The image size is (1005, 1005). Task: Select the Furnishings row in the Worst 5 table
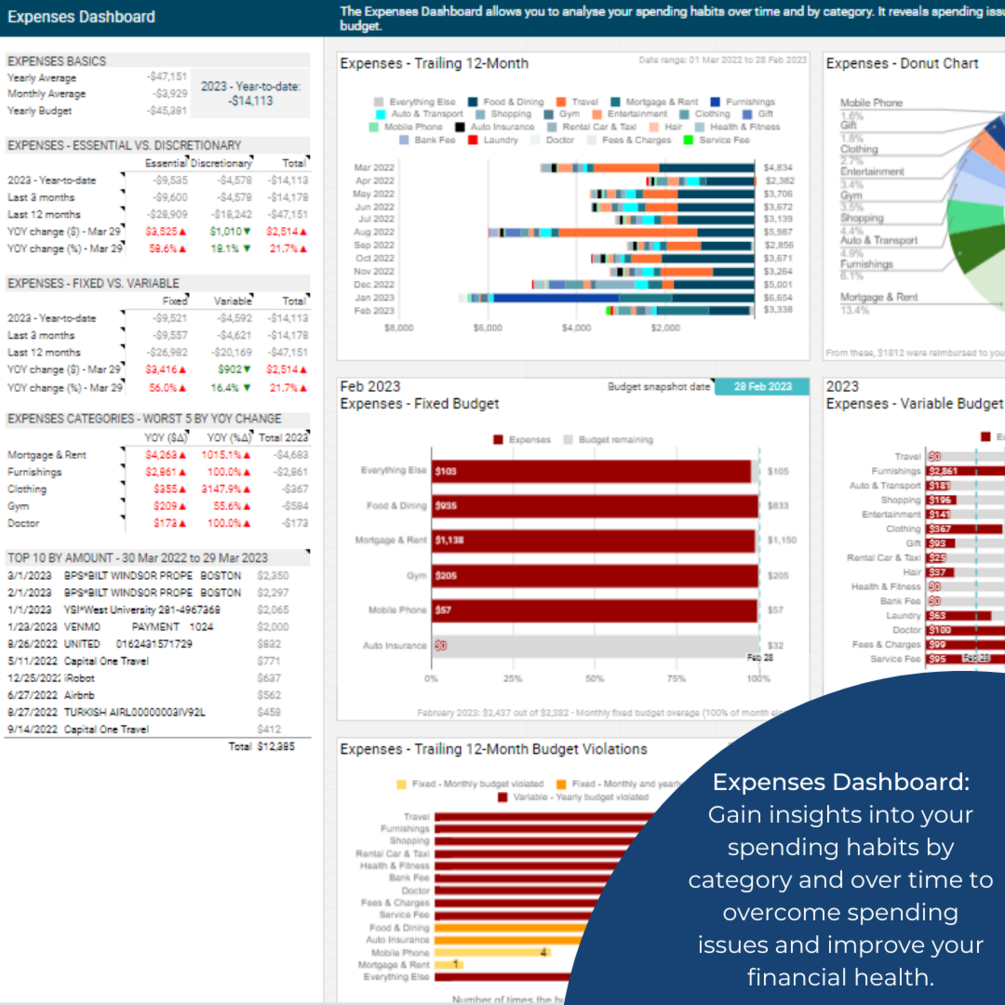(x=158, y=472)
